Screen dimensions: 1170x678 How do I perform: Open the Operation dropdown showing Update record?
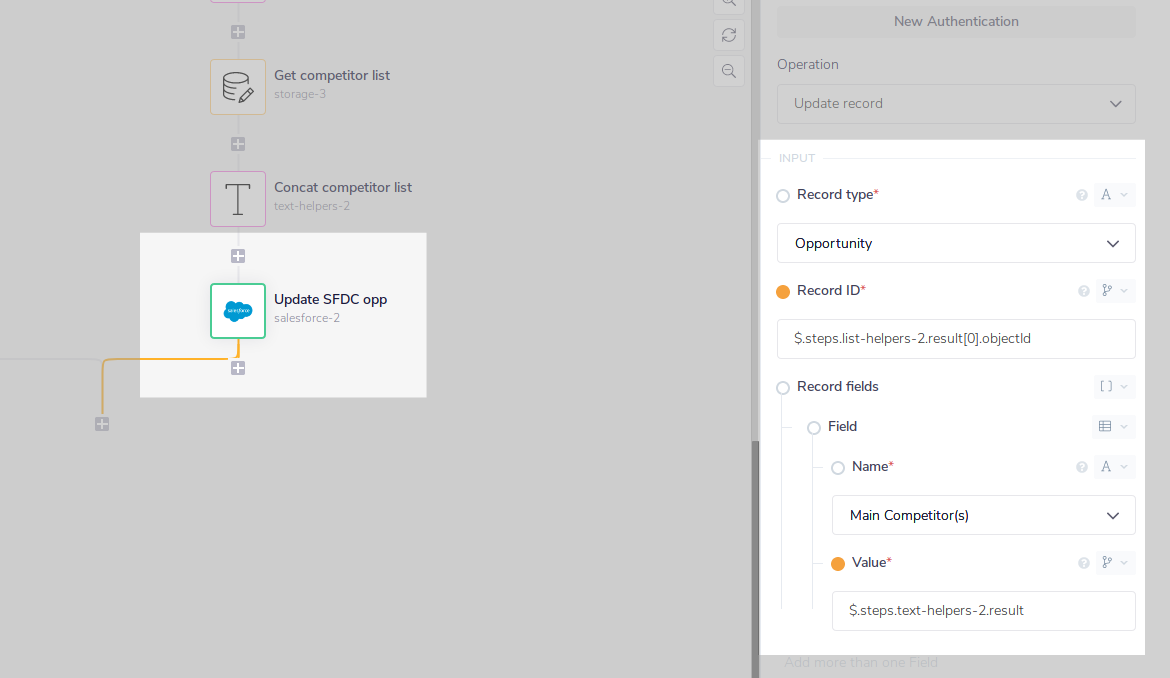(x=955, y=103)
